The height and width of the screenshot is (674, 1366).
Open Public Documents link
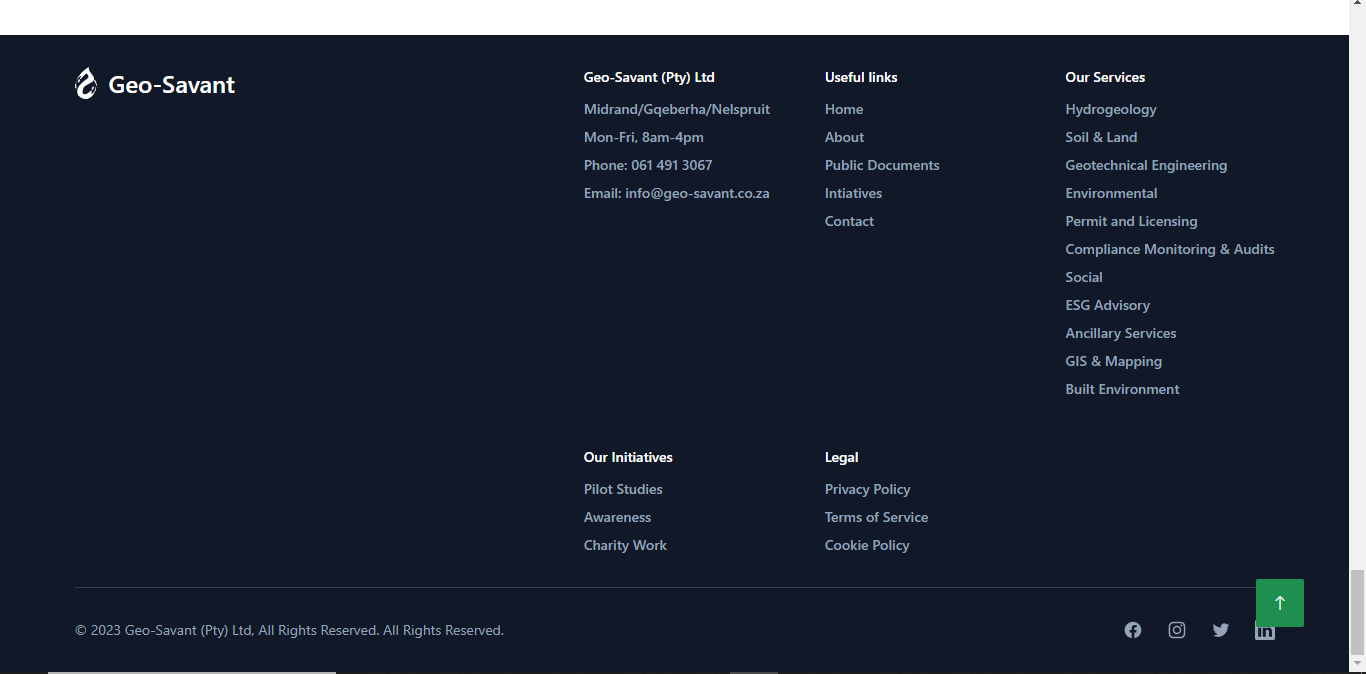click(x=881, y=165)
